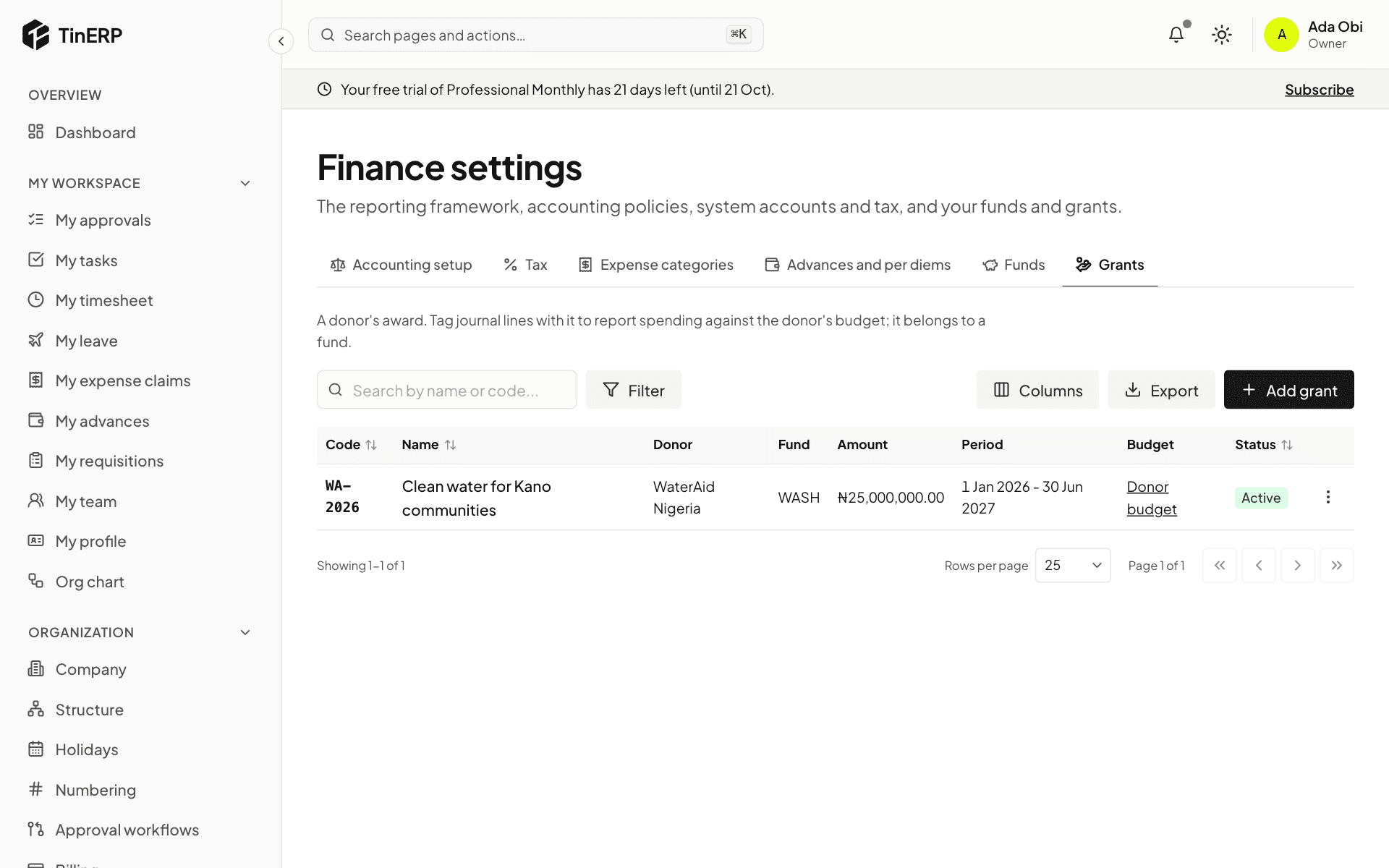
Task: Go to the next page arrow
Action: 1298,566
